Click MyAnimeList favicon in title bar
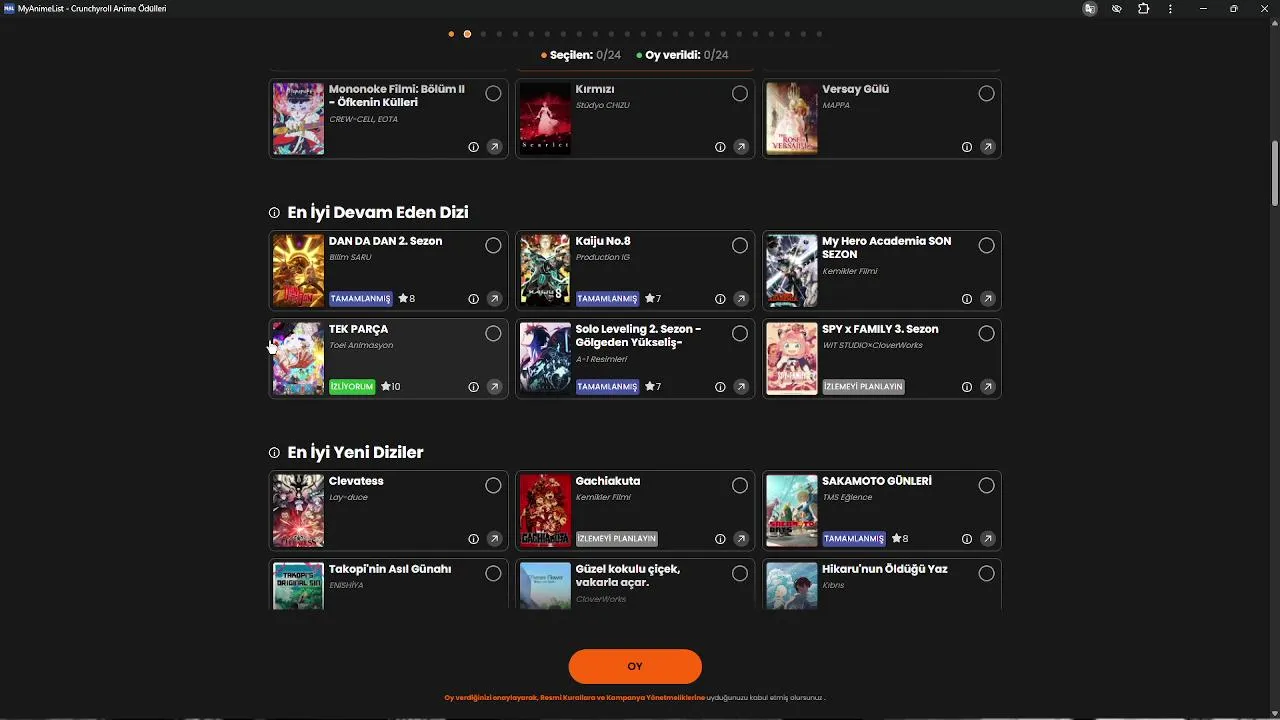Screen dimensions: 1280x720 pos(9,9)
